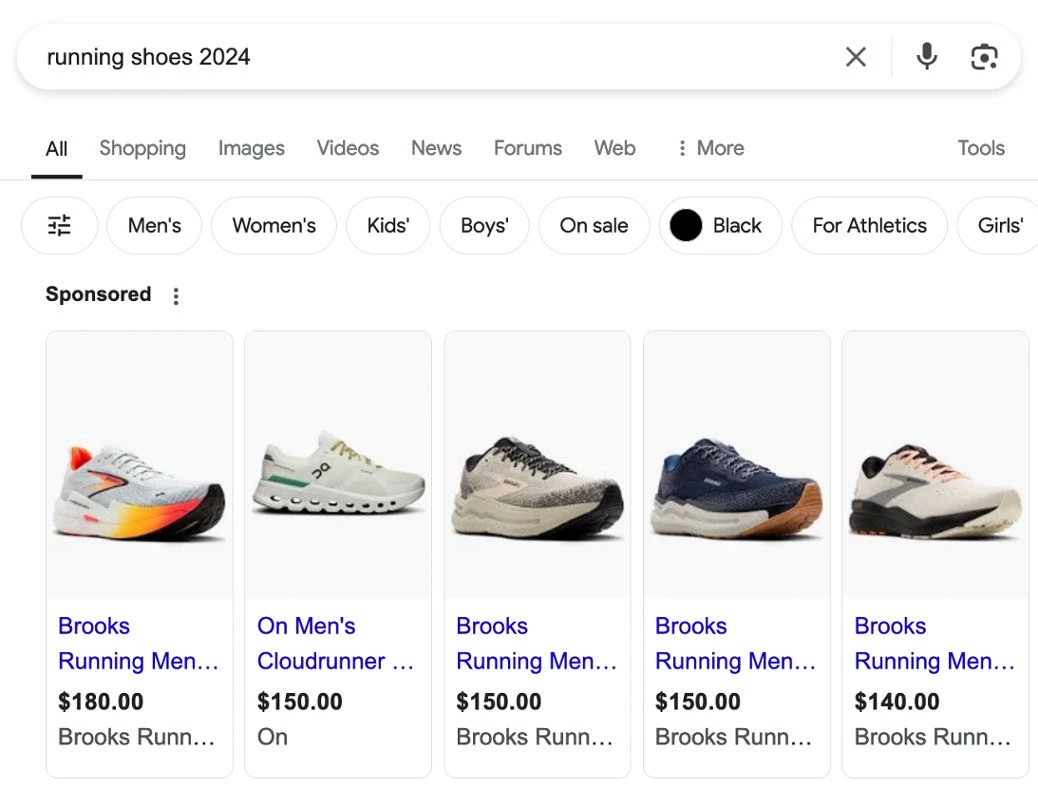Screen dimensions: 1038x806
Task: Open the orange gradient Brooks shoe image
Action: tap(140, 465)
